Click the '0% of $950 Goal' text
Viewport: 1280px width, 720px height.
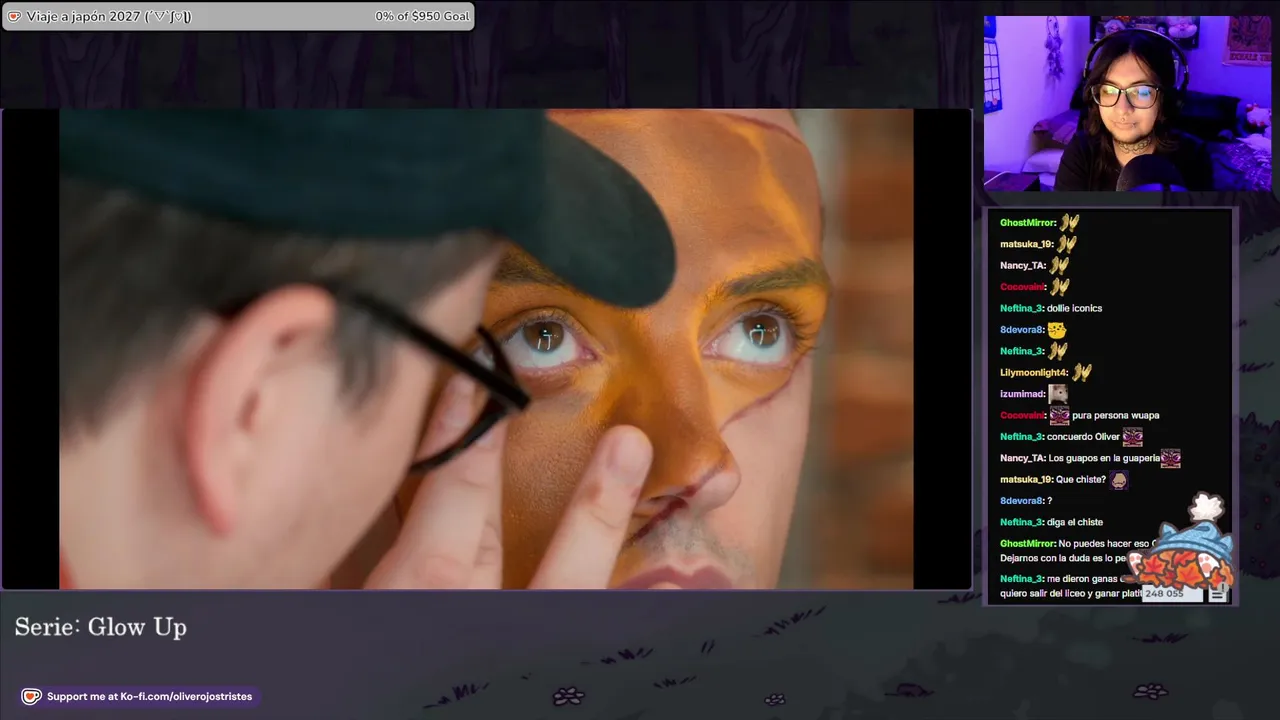422,16
